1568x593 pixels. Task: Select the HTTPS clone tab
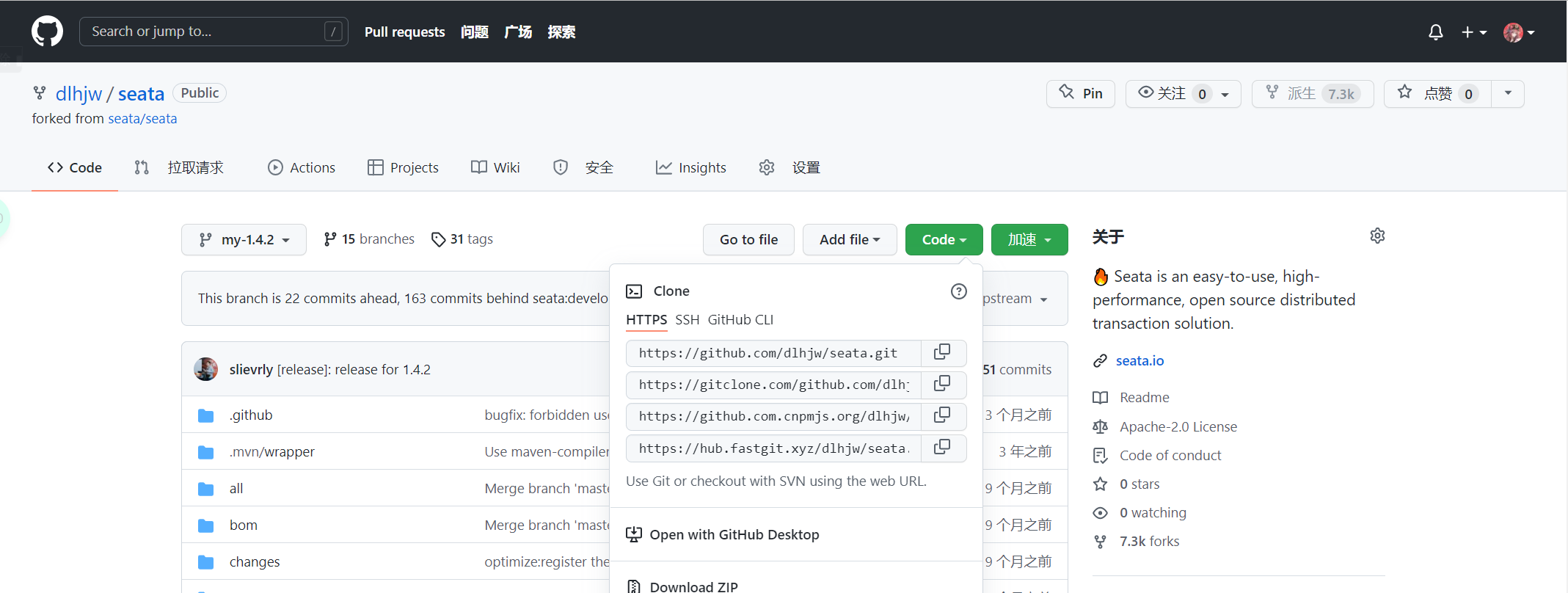(646, 320)
